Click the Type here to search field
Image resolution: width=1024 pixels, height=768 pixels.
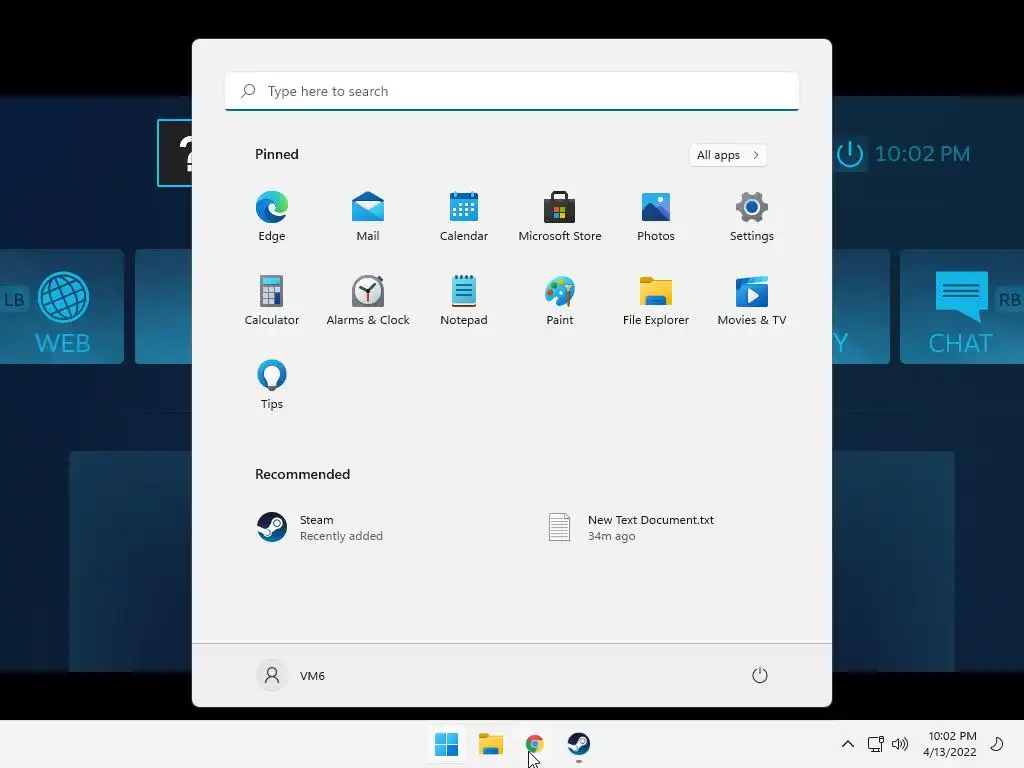tap(512, 91)
